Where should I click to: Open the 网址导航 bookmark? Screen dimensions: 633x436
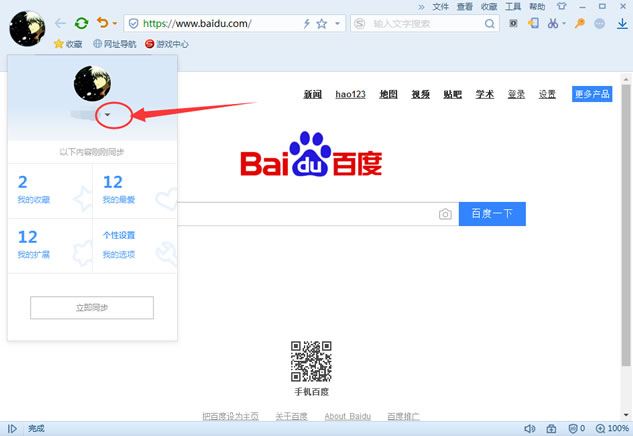[x=115, y=44]
